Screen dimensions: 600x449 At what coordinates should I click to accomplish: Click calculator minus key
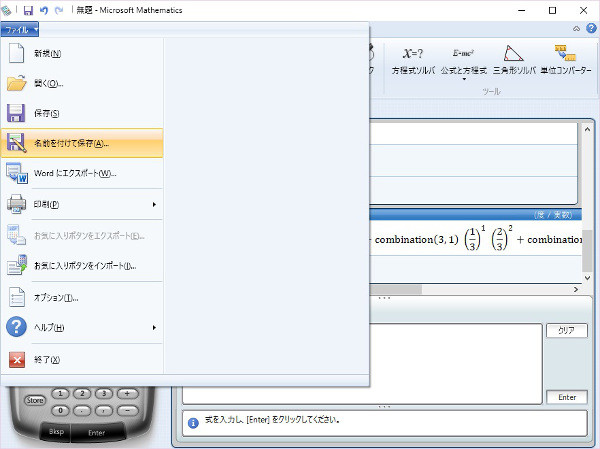[x=127, y=410]
